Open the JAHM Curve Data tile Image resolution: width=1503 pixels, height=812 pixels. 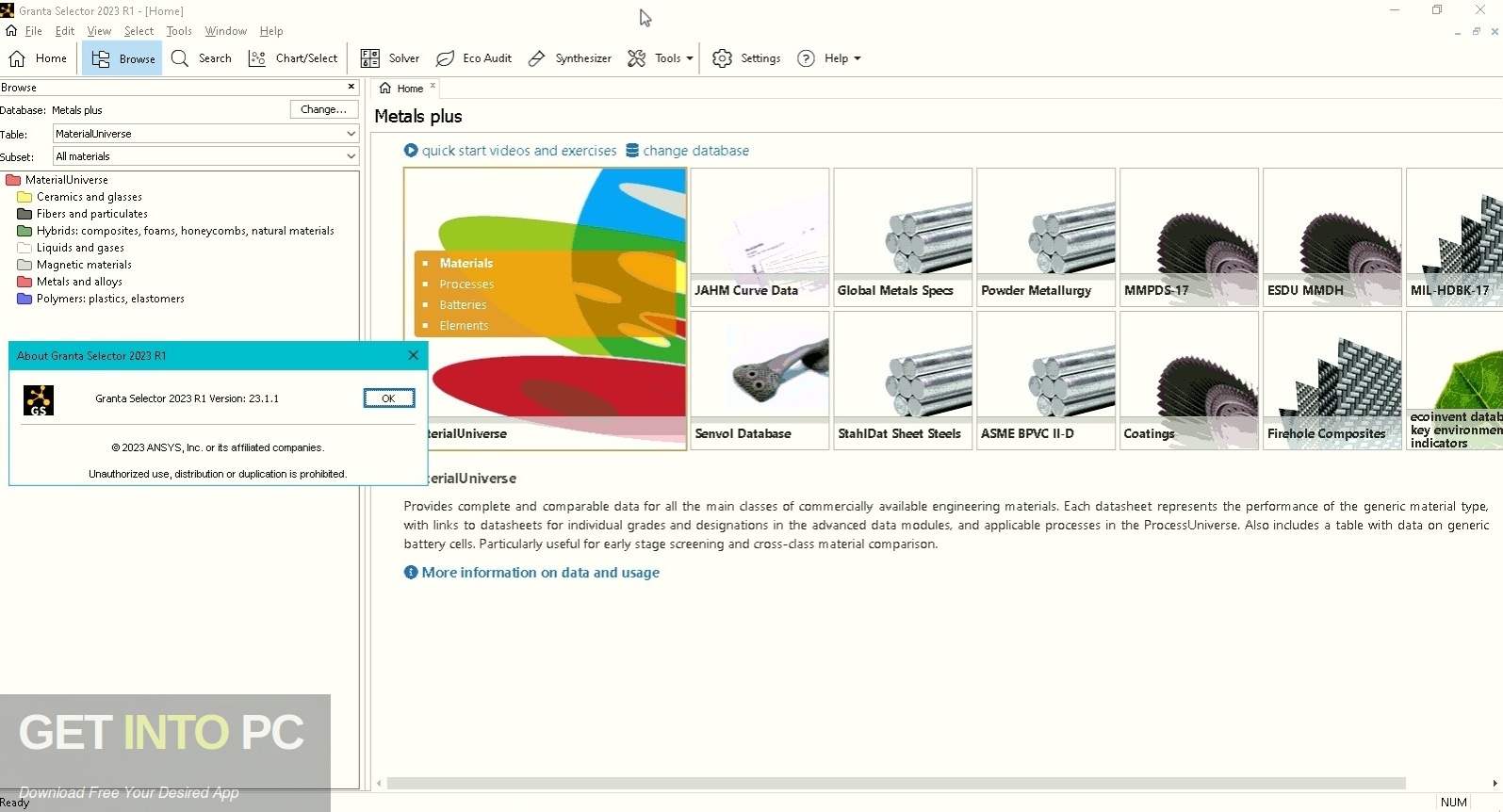760,236
